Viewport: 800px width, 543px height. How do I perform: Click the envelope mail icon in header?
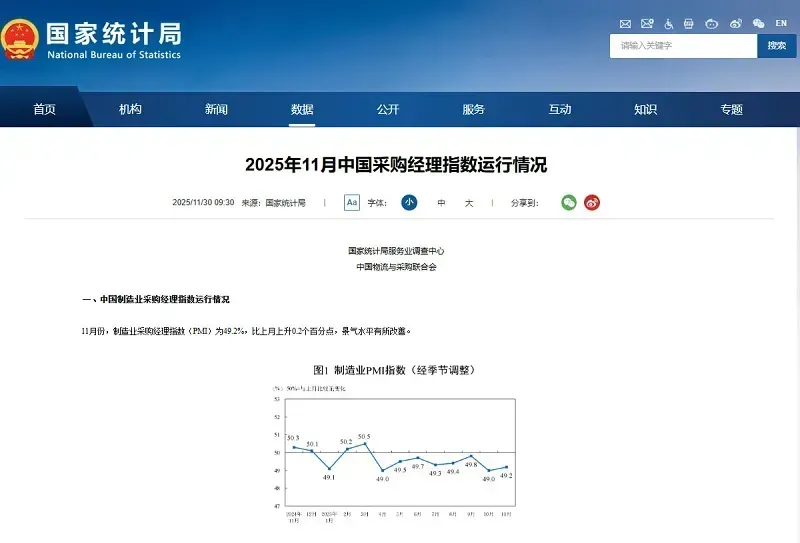625,23
